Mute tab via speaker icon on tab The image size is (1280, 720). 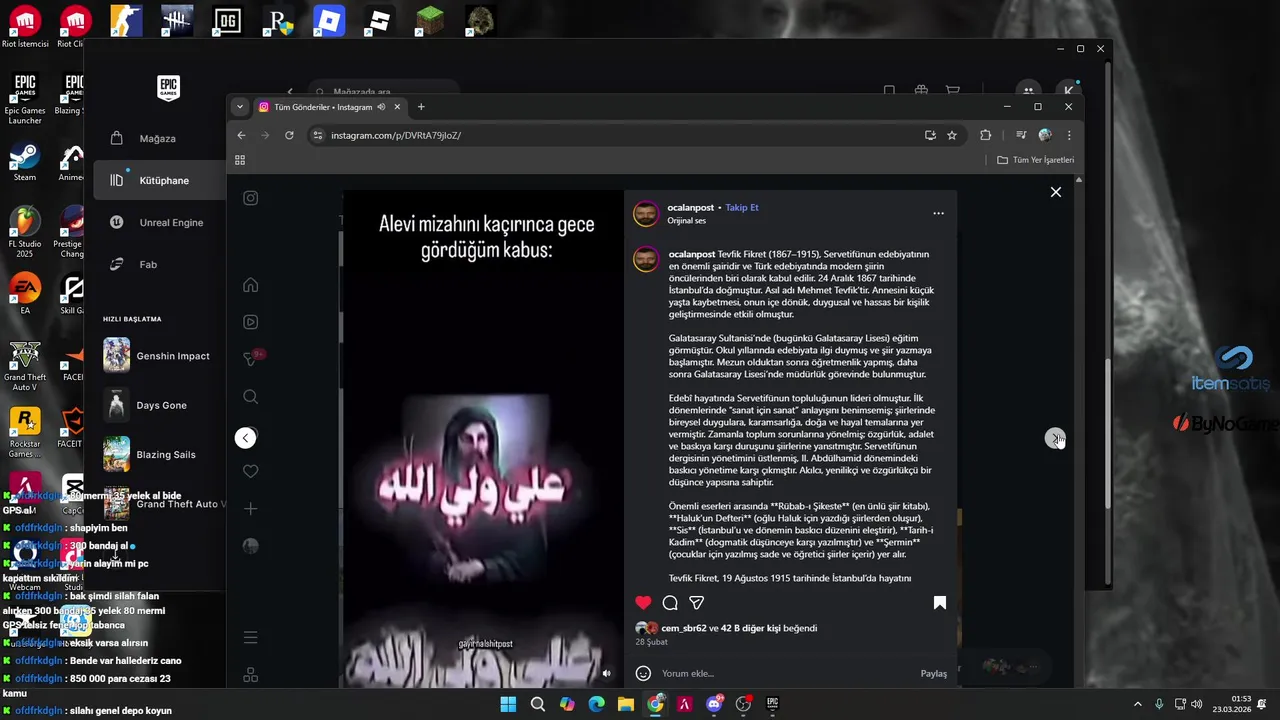pyautogui.click(x=382, y=107)
